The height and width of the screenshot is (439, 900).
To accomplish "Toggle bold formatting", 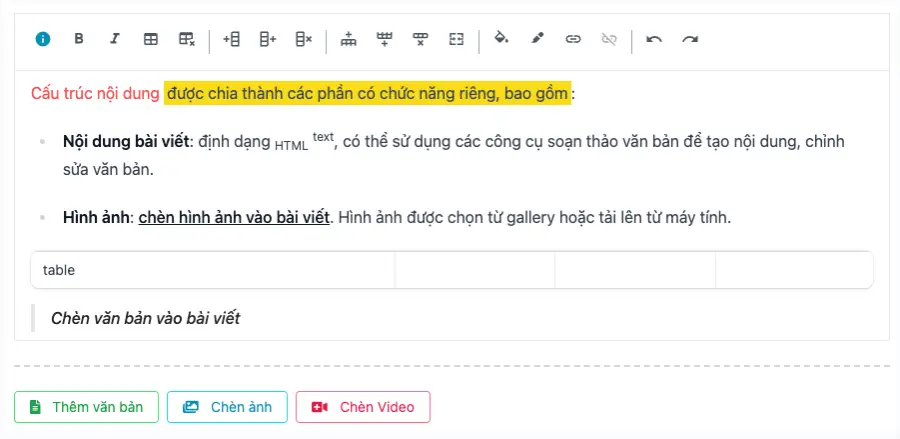I will (x=79, y=39).
